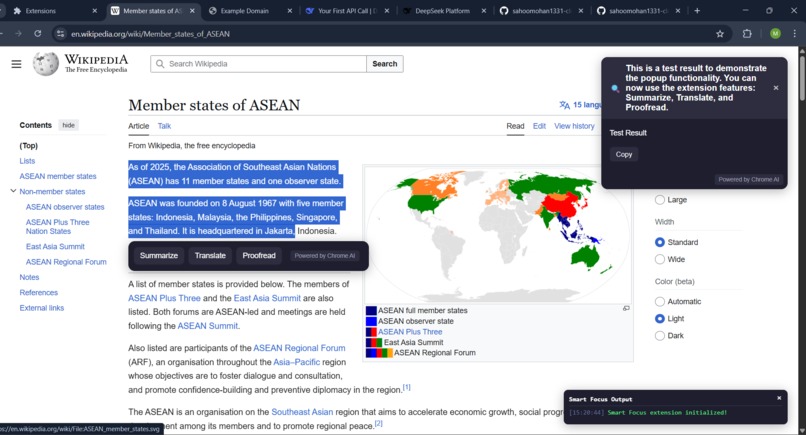Viewport: 806px width, 435px height.
Task: Close the Smart Focus Output panel
Action: pos(779,398)
